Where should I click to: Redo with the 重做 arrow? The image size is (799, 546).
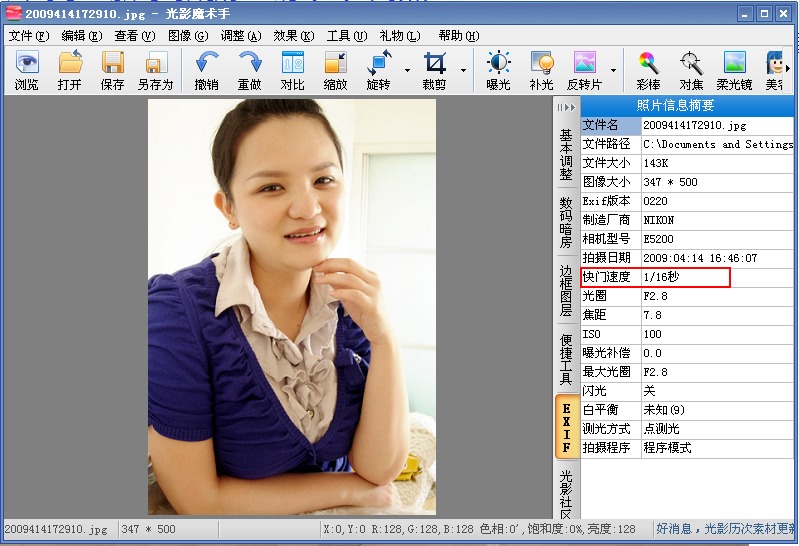point(250,70)
